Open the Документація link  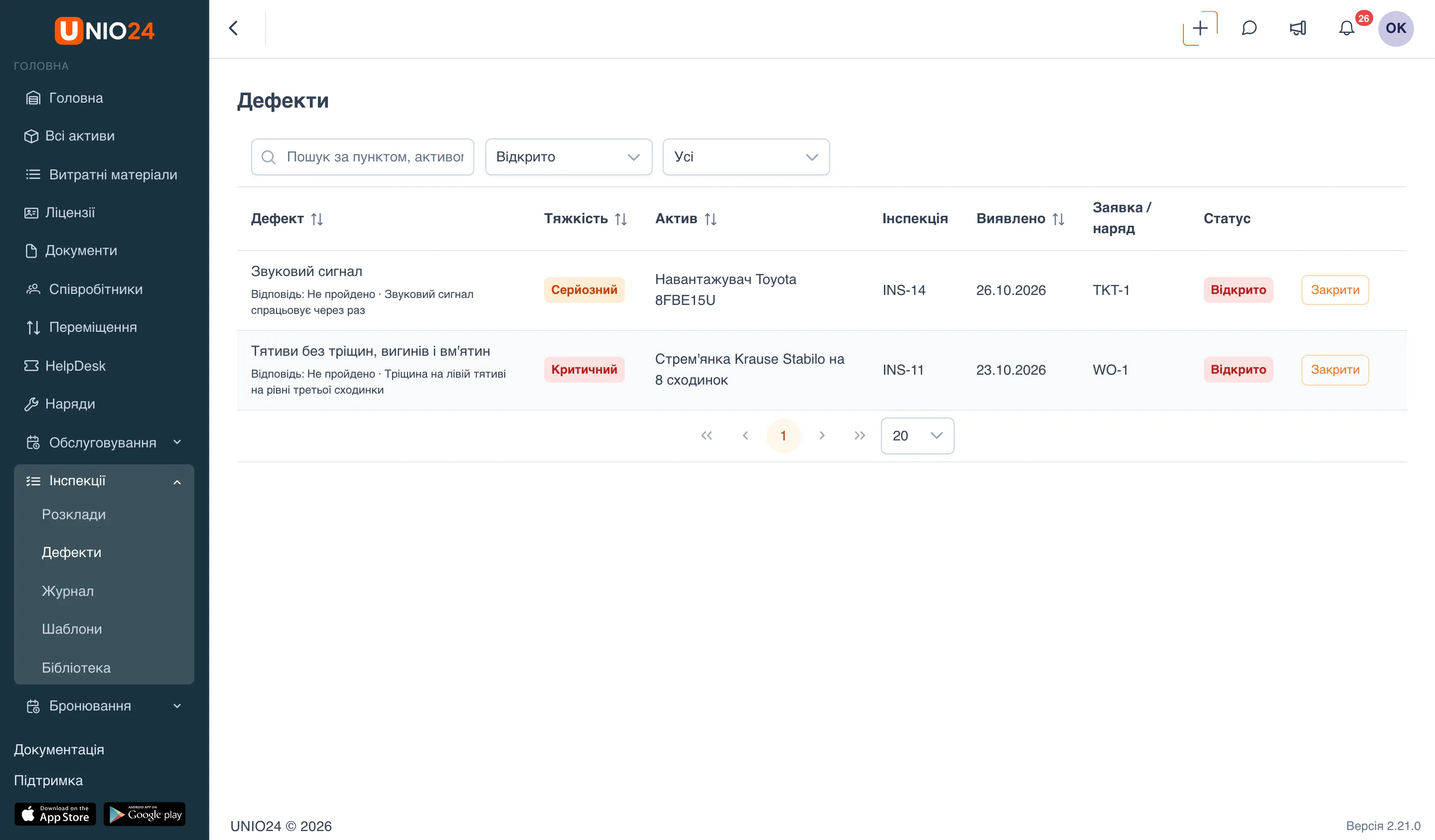[59, 749]
